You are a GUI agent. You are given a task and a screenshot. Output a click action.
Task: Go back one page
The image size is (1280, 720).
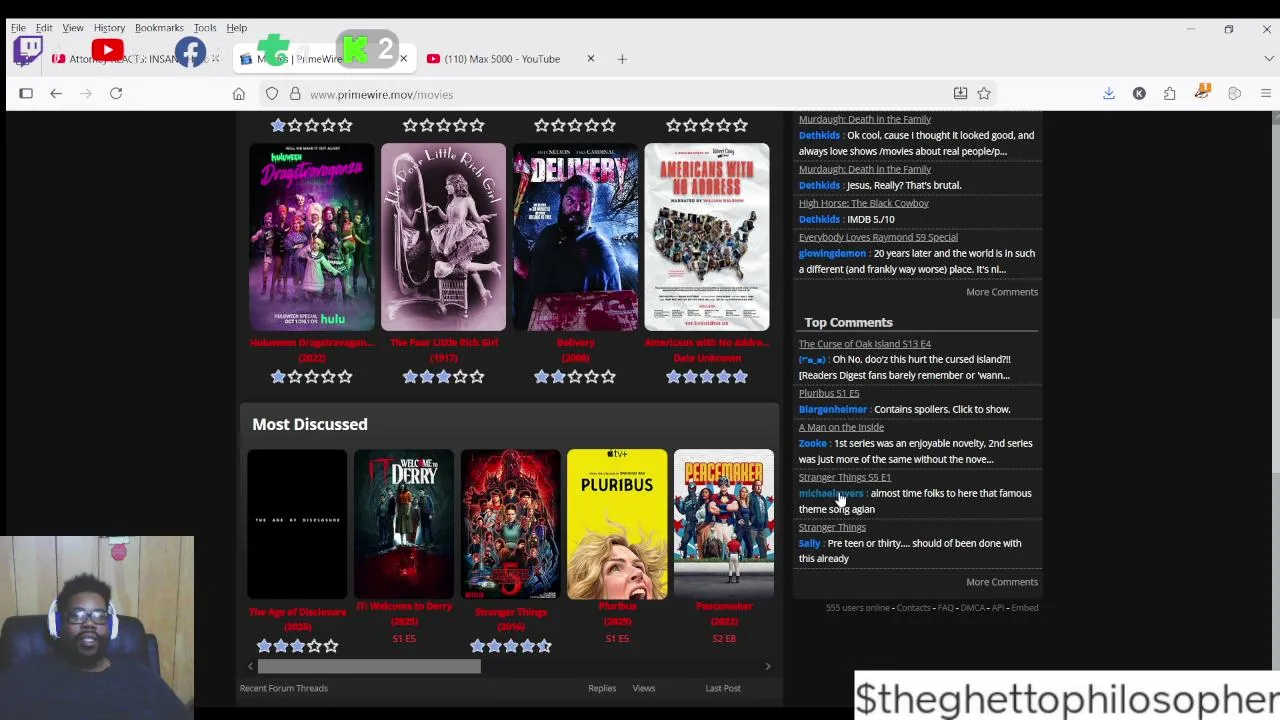(56, 94)
